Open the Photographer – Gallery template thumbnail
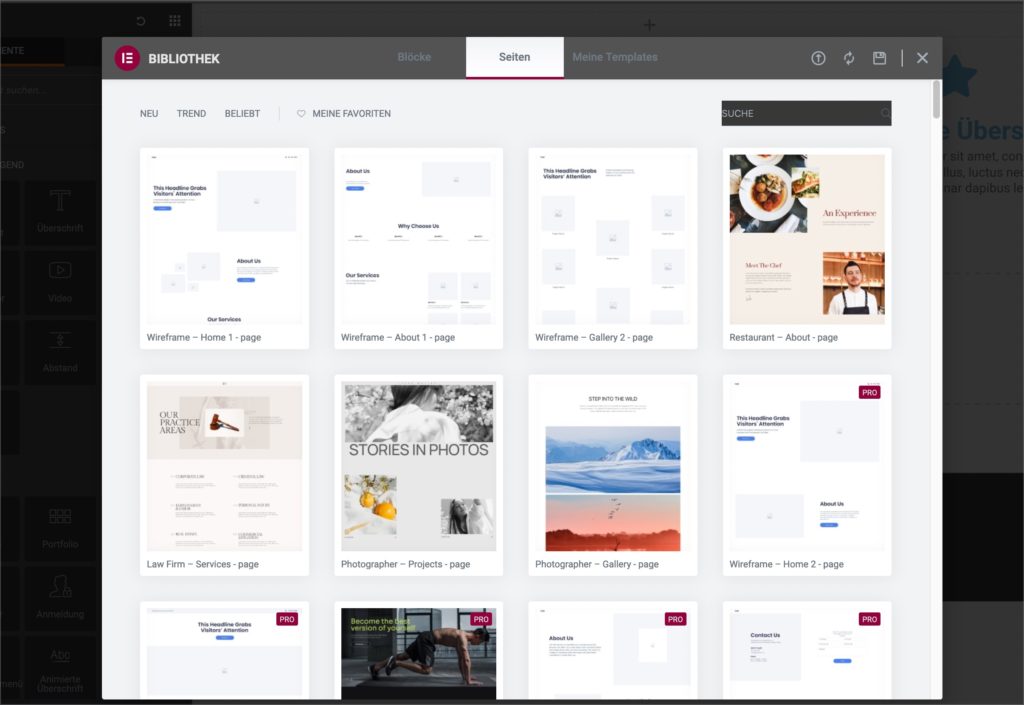 613,466
